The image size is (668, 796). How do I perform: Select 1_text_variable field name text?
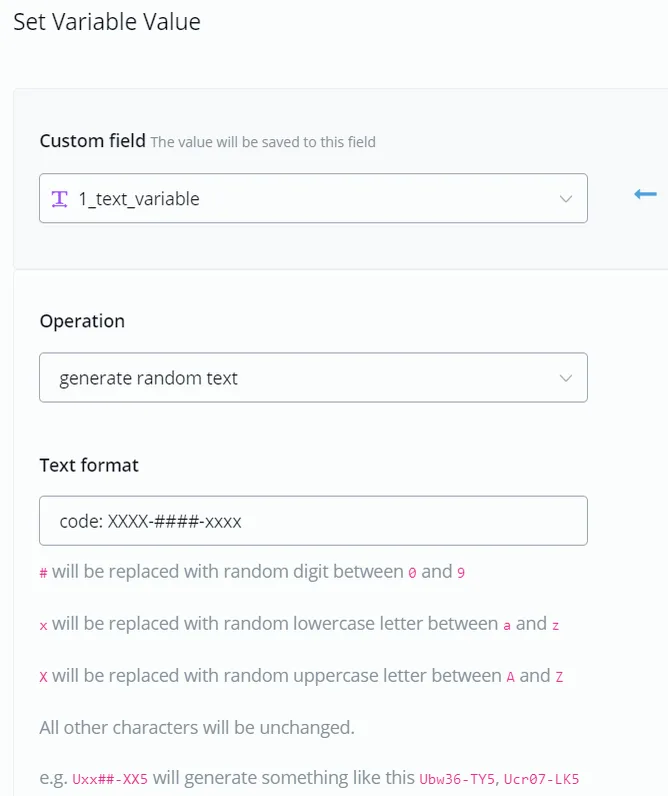pyautogui.click(x=139, y=199)
